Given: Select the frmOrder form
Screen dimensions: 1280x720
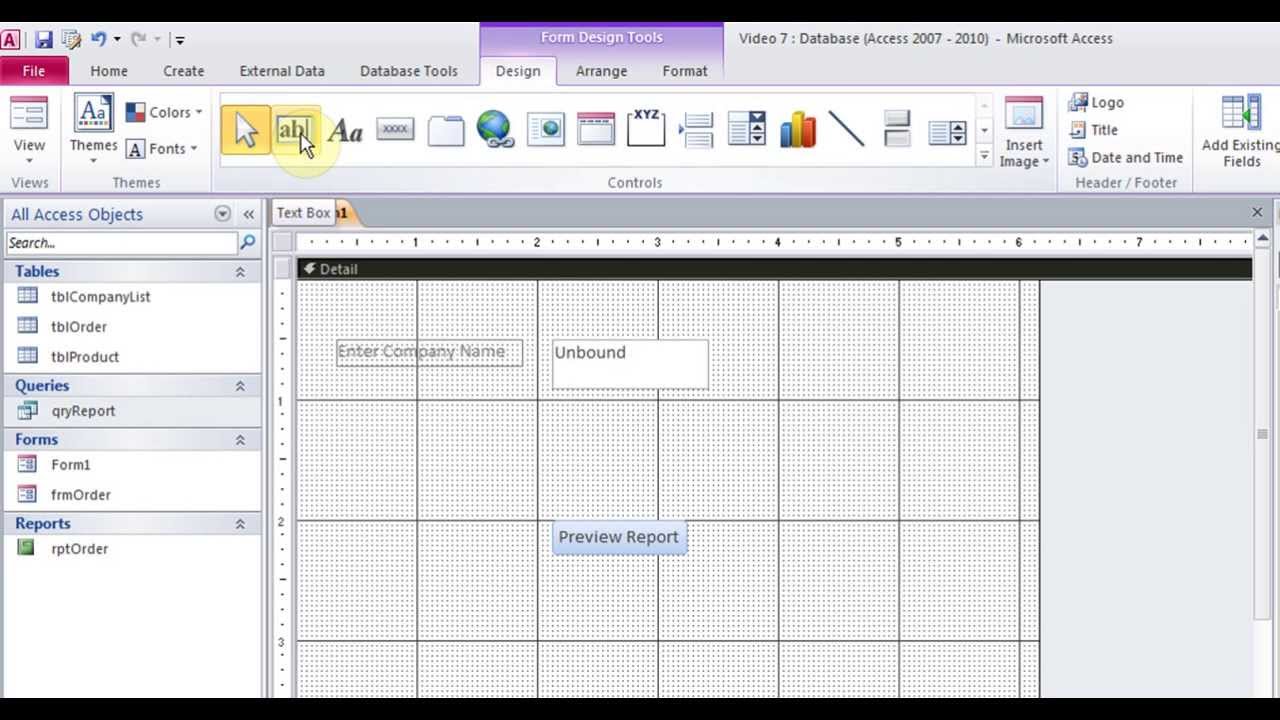Looking at the screenshot, I should pos(81,495).
